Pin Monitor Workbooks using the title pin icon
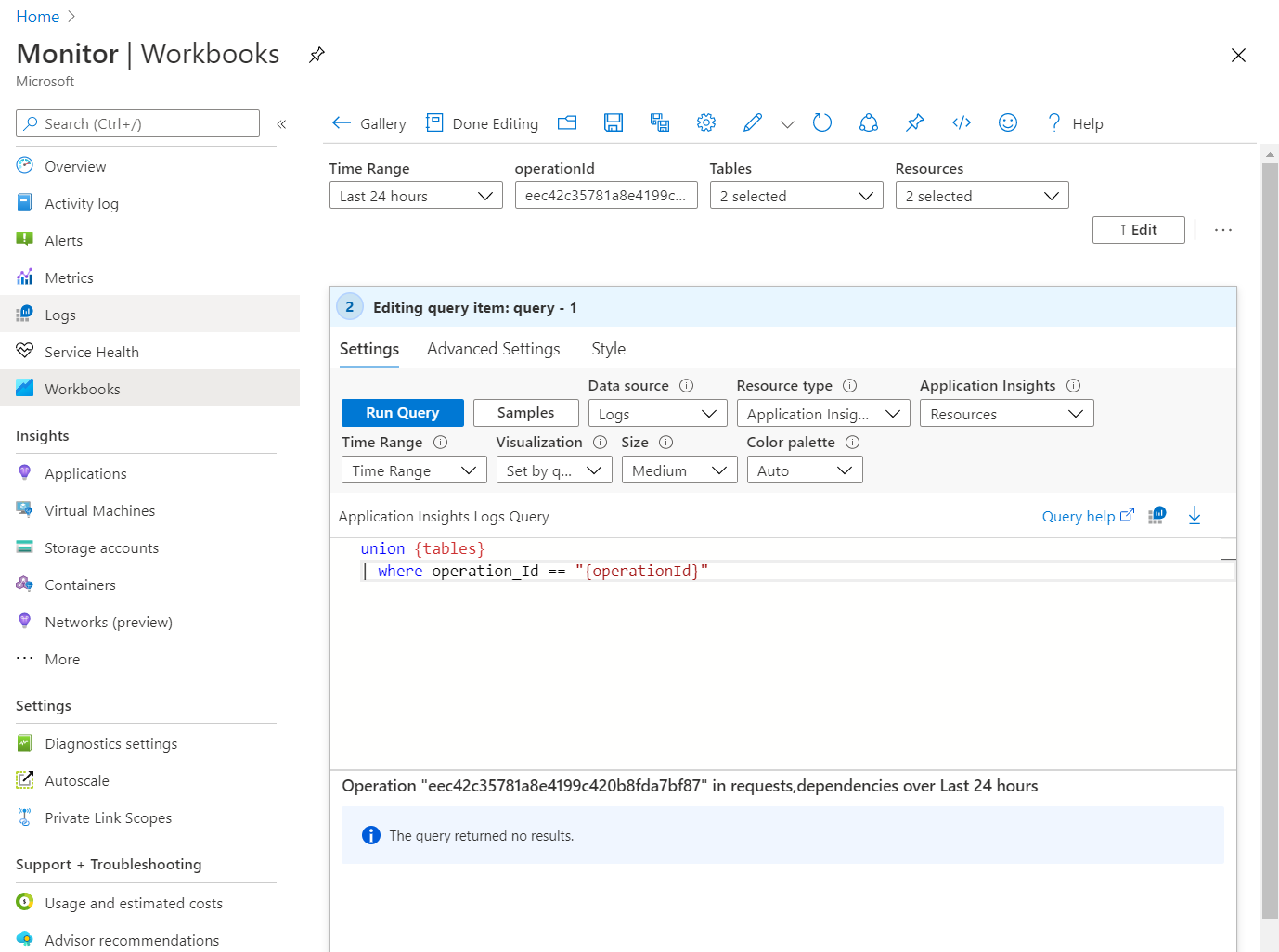 317,55
